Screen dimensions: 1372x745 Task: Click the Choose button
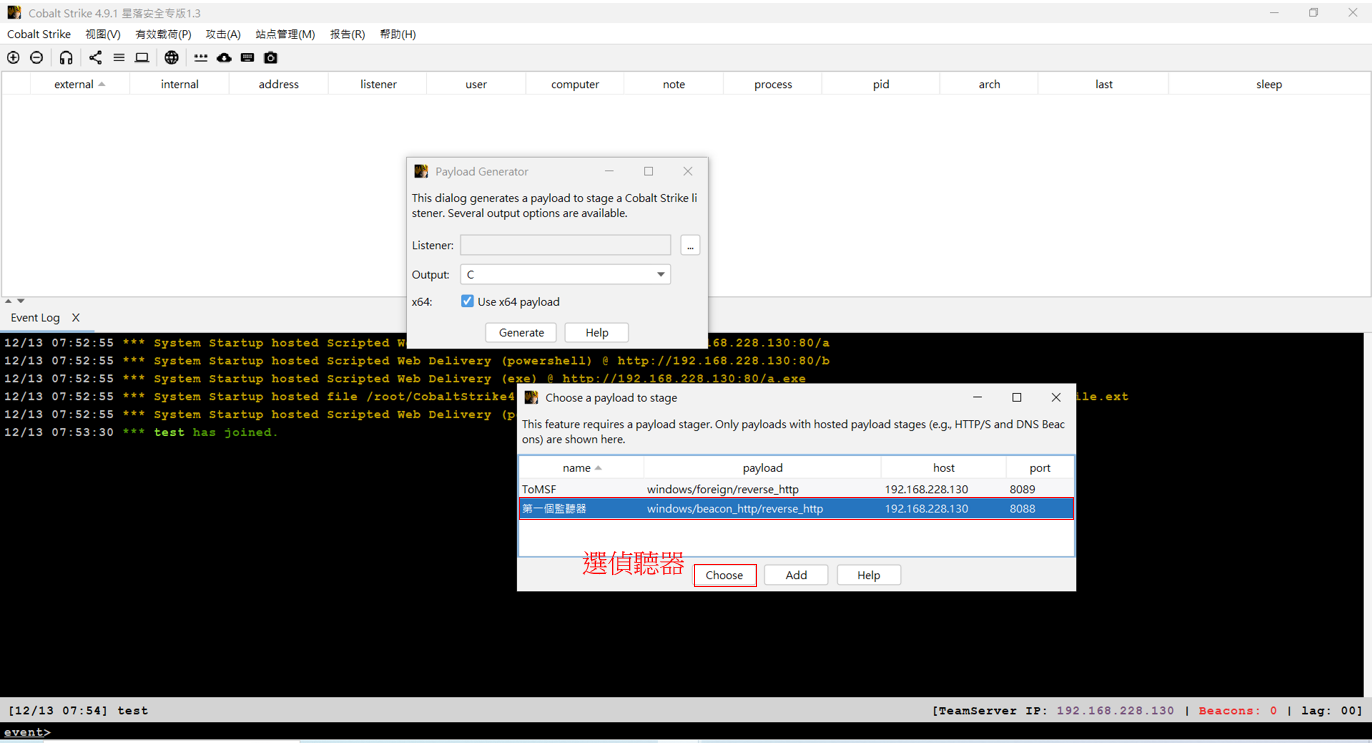click(x=724, y=575)
